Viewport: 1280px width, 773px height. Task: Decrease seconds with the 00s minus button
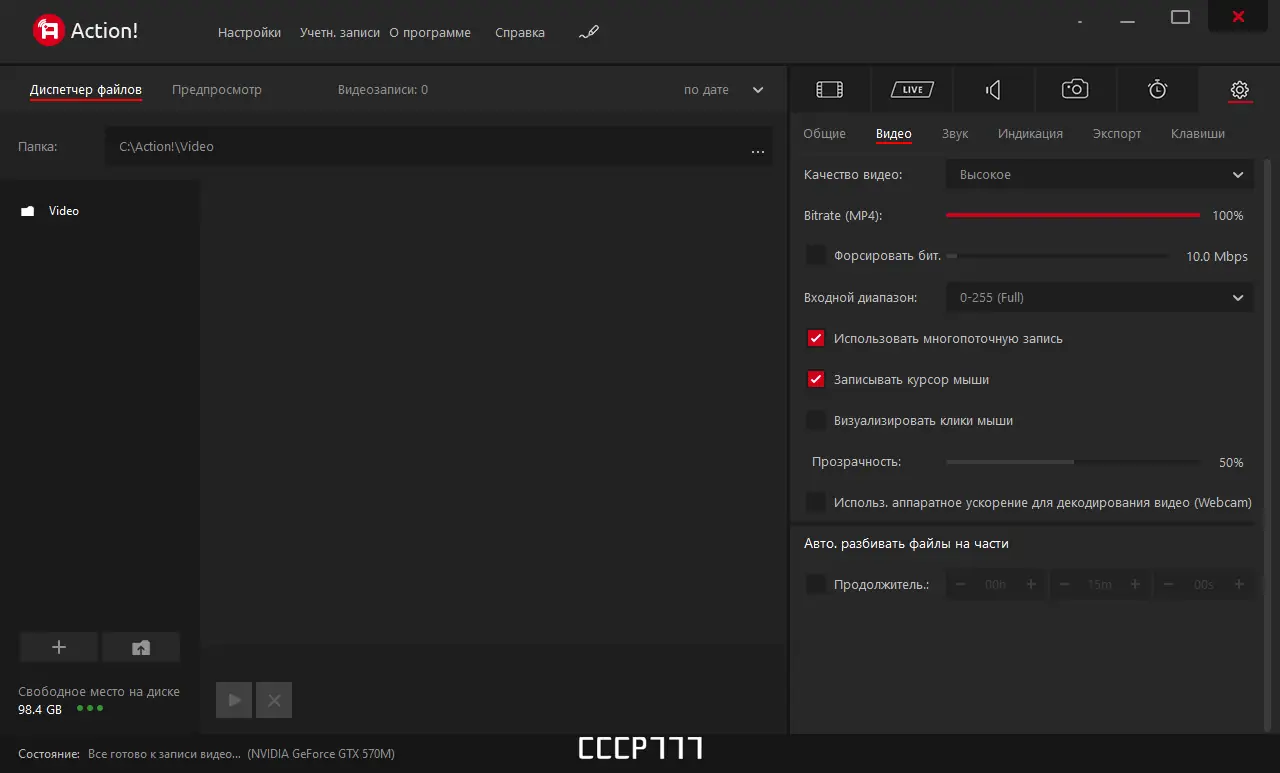(1168, 584)
